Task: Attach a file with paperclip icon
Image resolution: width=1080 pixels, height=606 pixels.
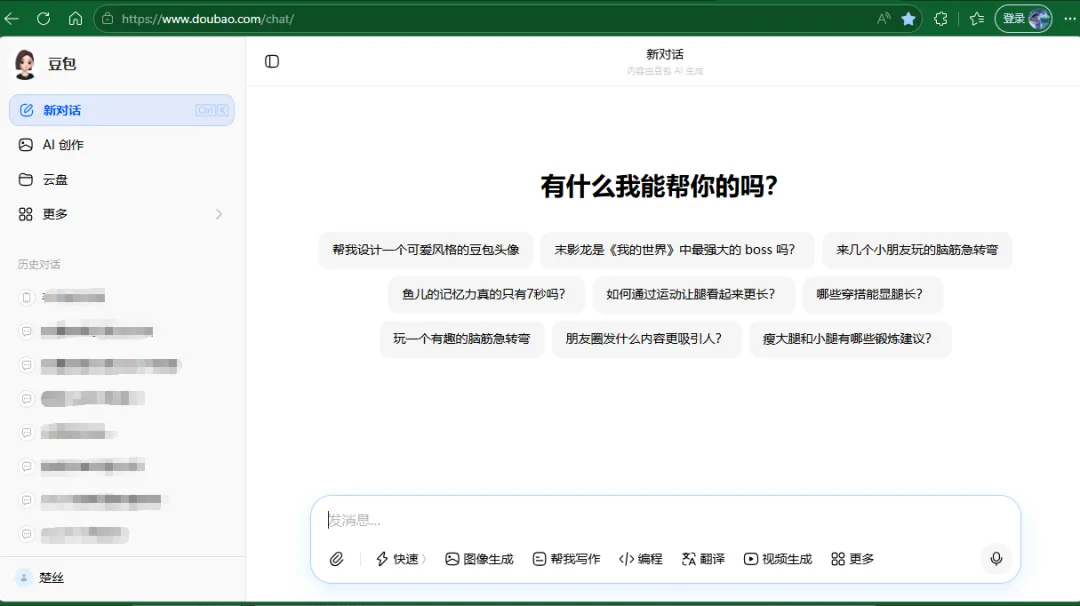Action: (x=336, y=559)
